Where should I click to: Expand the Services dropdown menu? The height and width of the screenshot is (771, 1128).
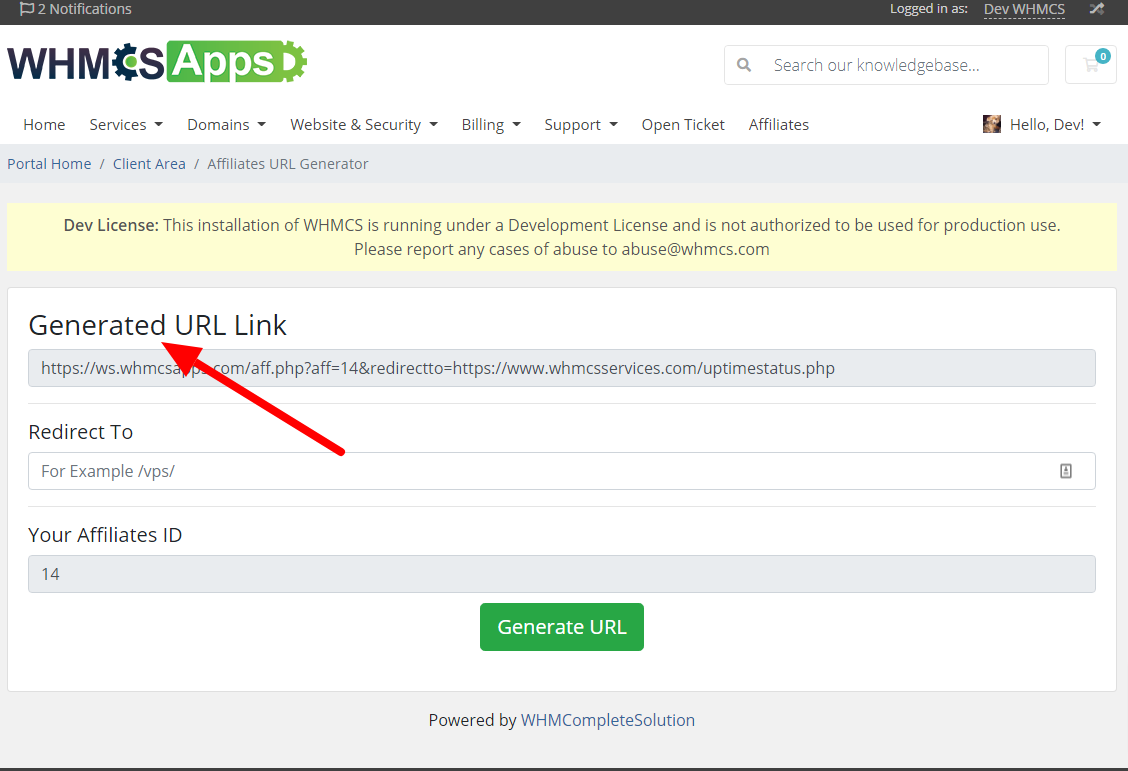(x=126, y=124)
